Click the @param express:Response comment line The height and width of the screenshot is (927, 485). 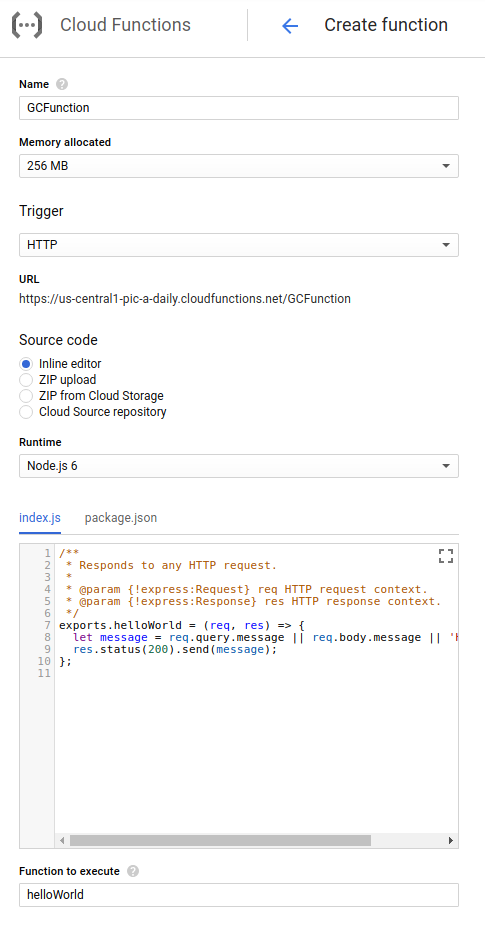point(254,601)
